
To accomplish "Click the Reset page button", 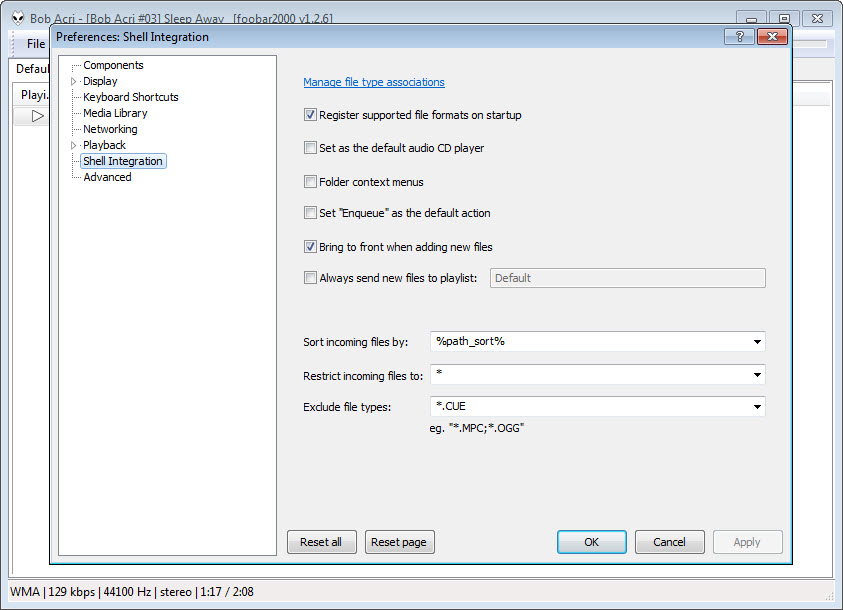I will pyautogui.click(x=399, y=542).
